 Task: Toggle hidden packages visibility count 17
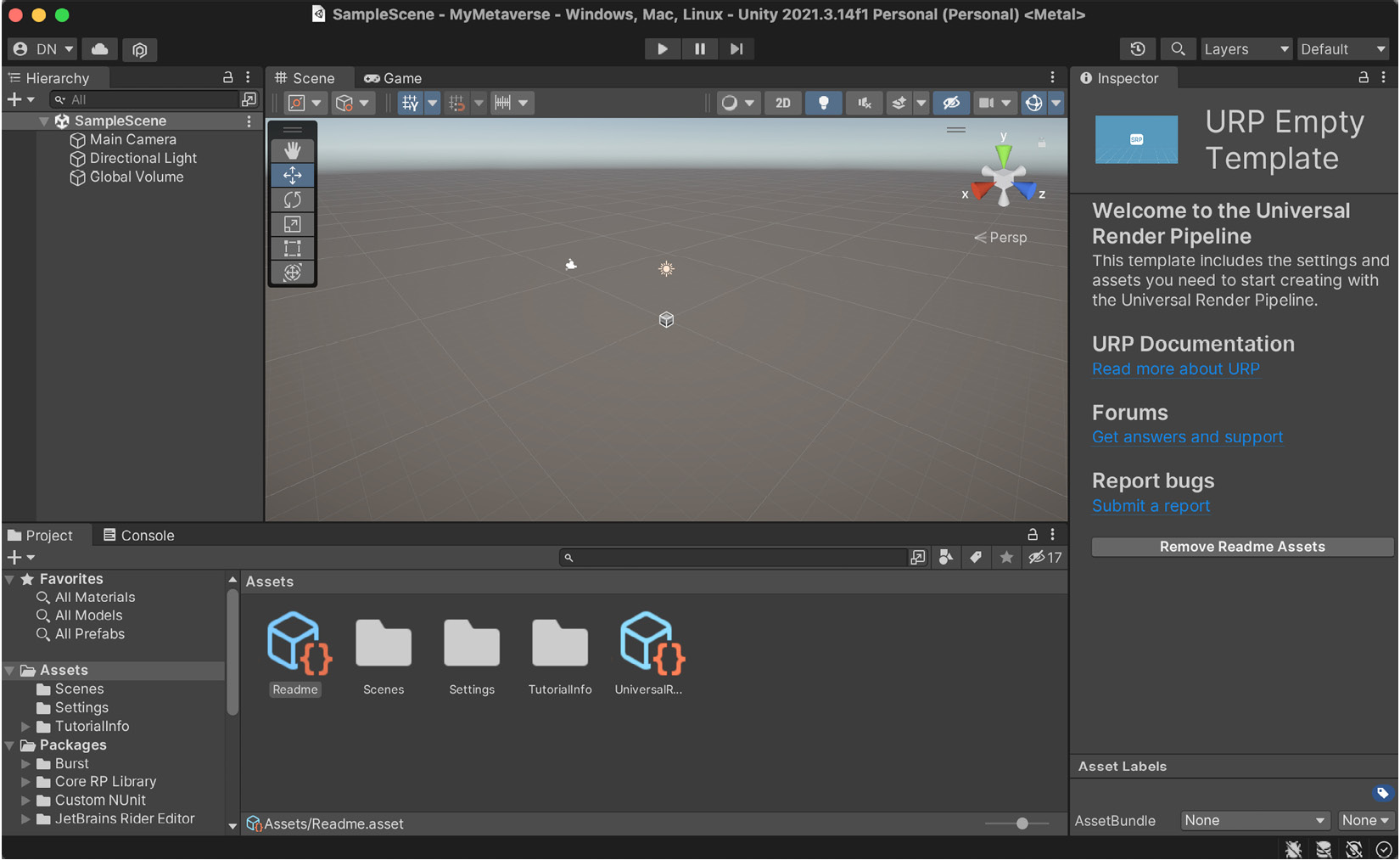(x=1044, y=558)
